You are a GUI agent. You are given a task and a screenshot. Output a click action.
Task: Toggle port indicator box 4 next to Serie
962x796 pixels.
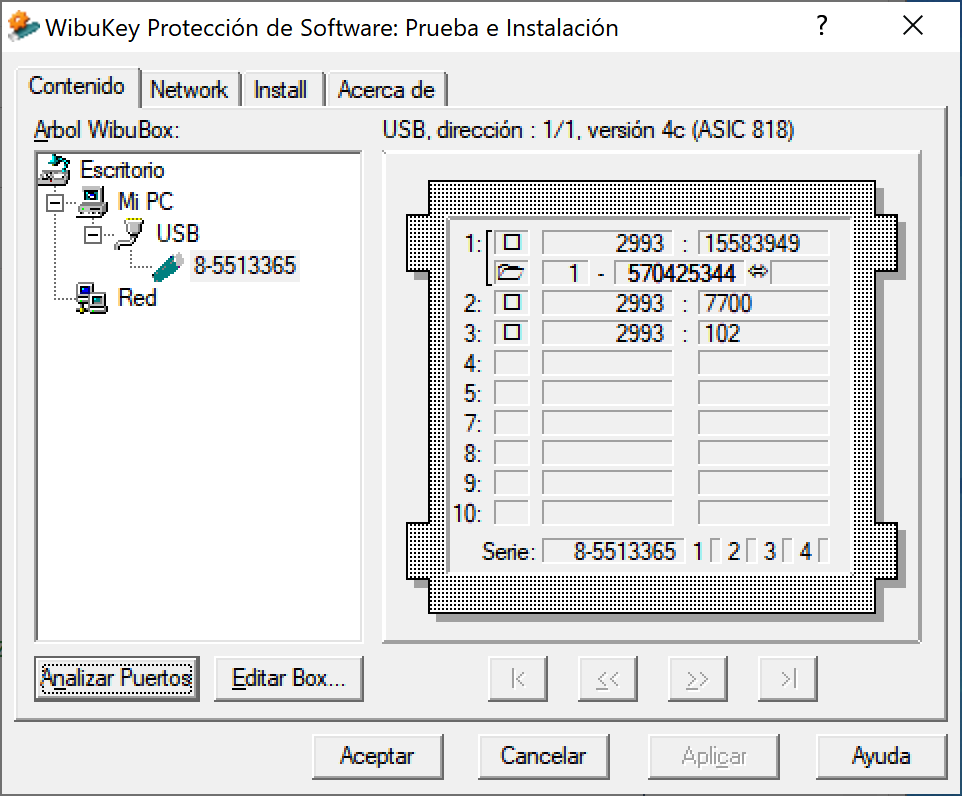pos(824,551)
